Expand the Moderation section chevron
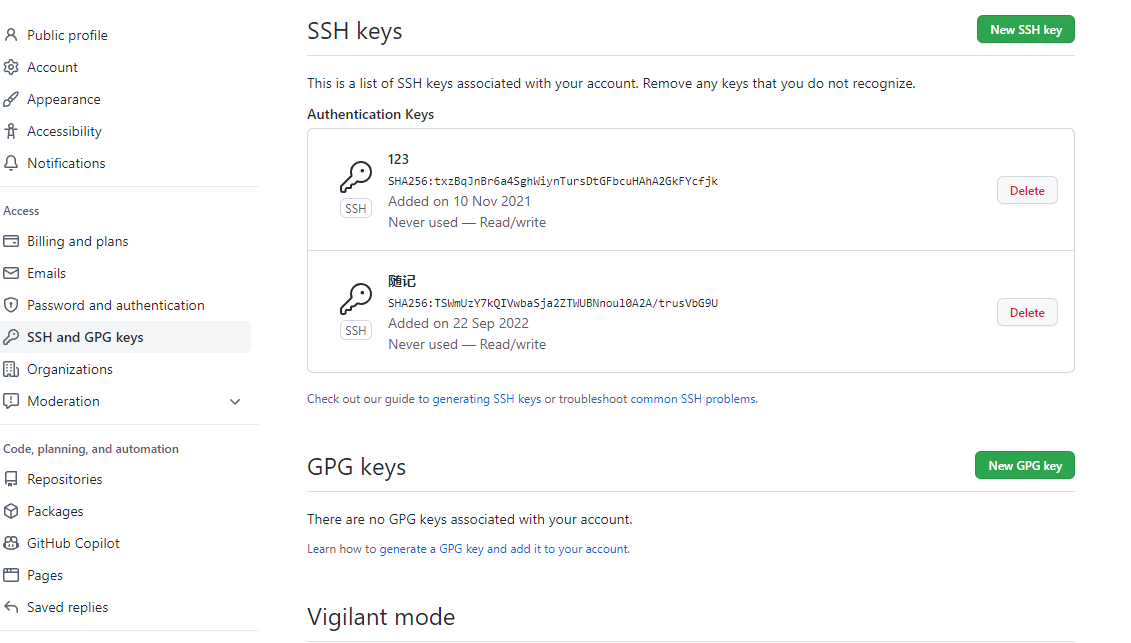 click(235, 402)
